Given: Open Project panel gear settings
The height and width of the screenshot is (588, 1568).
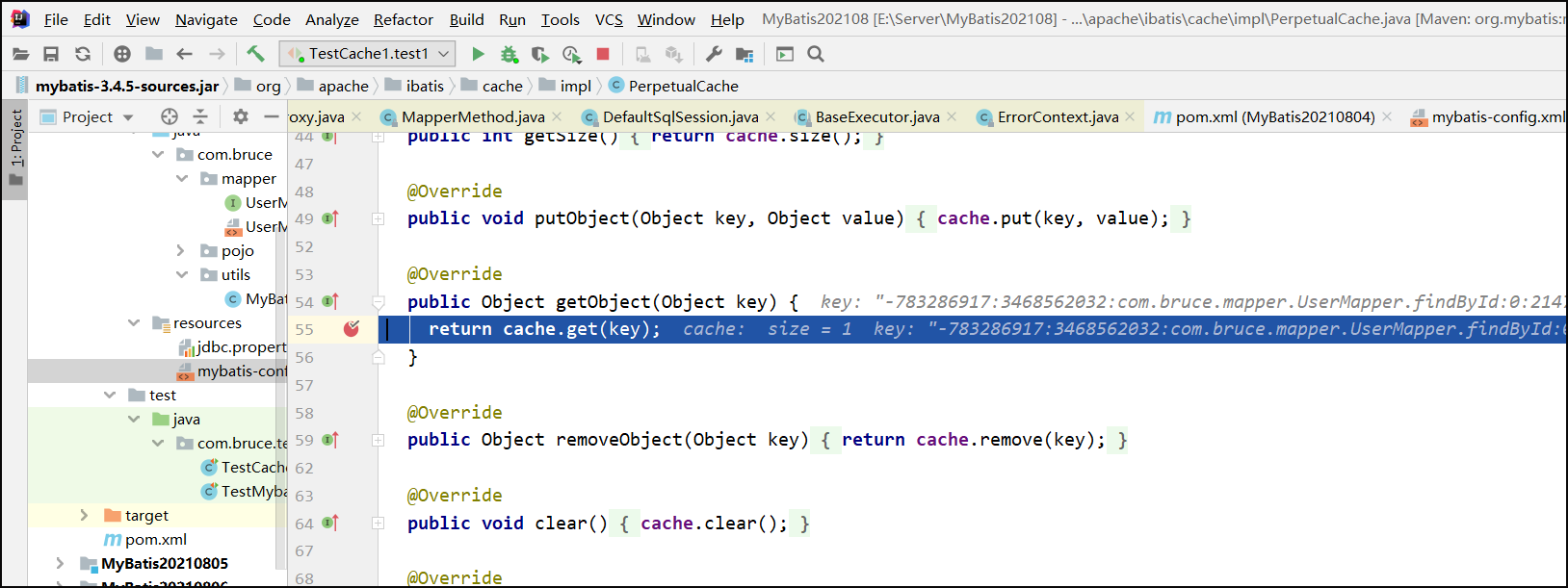Looking at the screenshot, I should [241, 116].
